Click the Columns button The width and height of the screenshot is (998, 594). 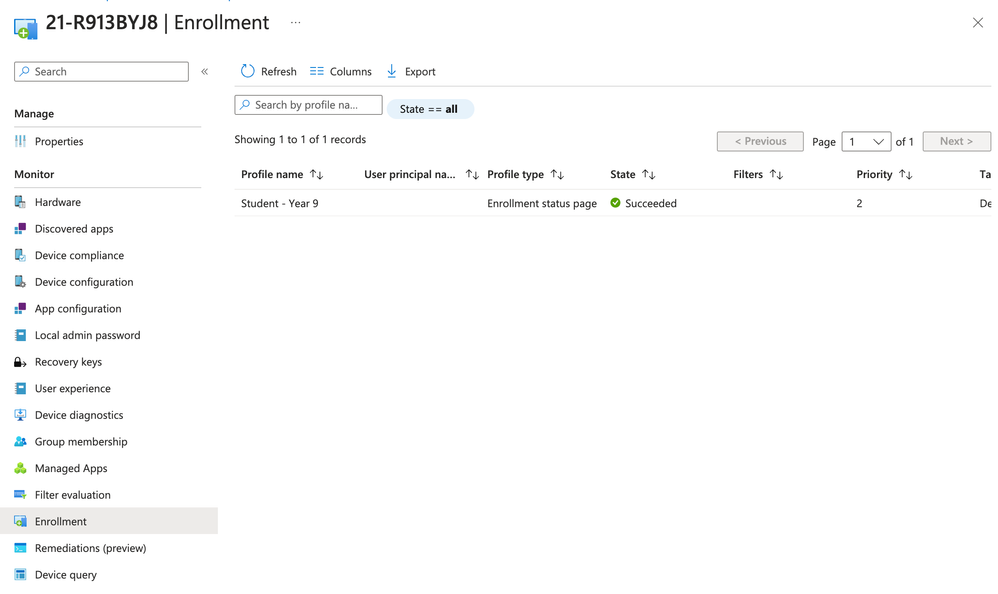click(341, 72)
